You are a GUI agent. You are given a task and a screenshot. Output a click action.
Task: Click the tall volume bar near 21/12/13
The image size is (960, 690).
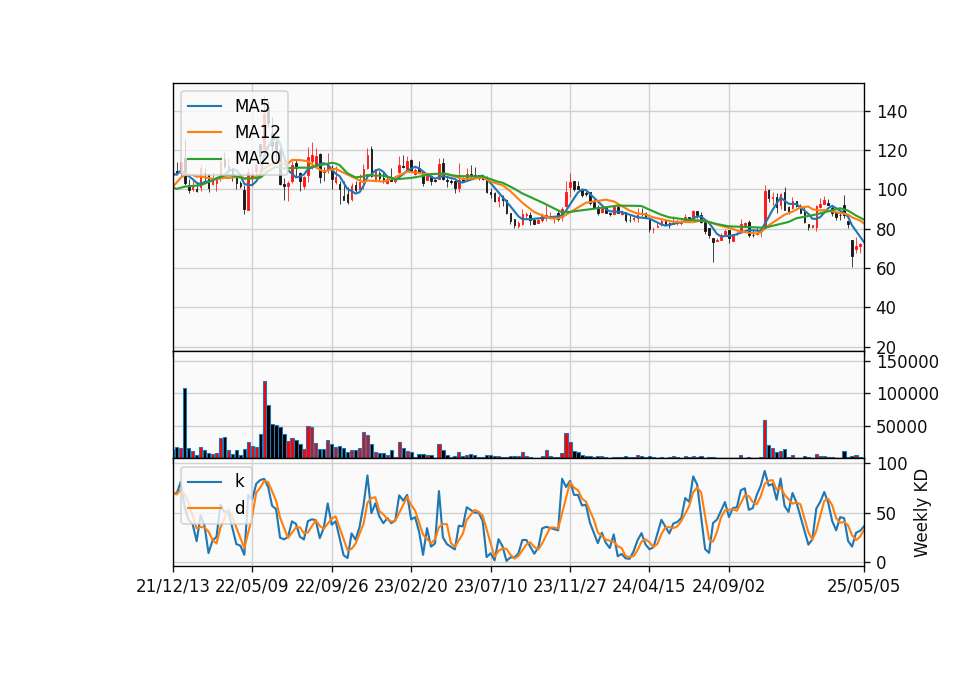pos(185,423)
